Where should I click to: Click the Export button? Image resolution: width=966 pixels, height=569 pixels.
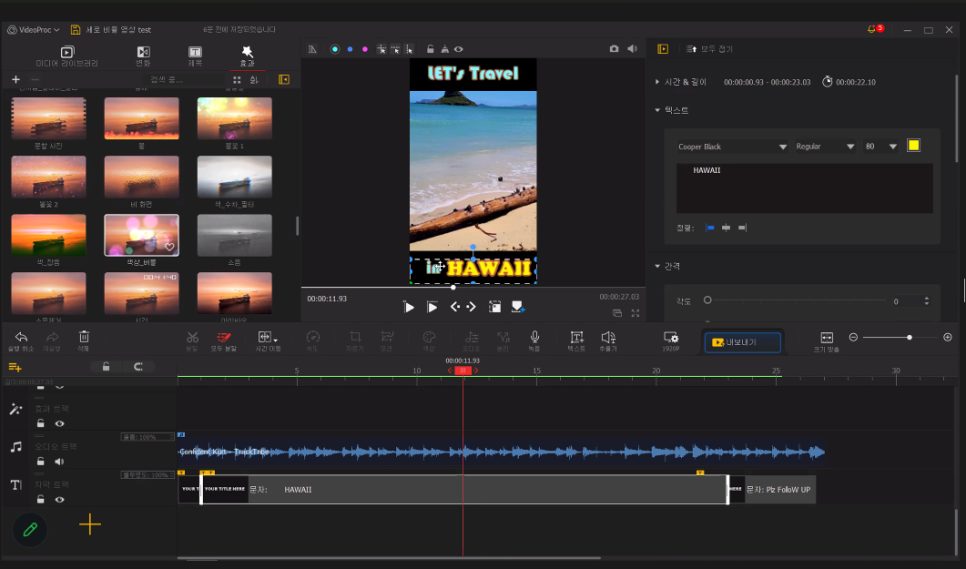[x=742, y=342]
